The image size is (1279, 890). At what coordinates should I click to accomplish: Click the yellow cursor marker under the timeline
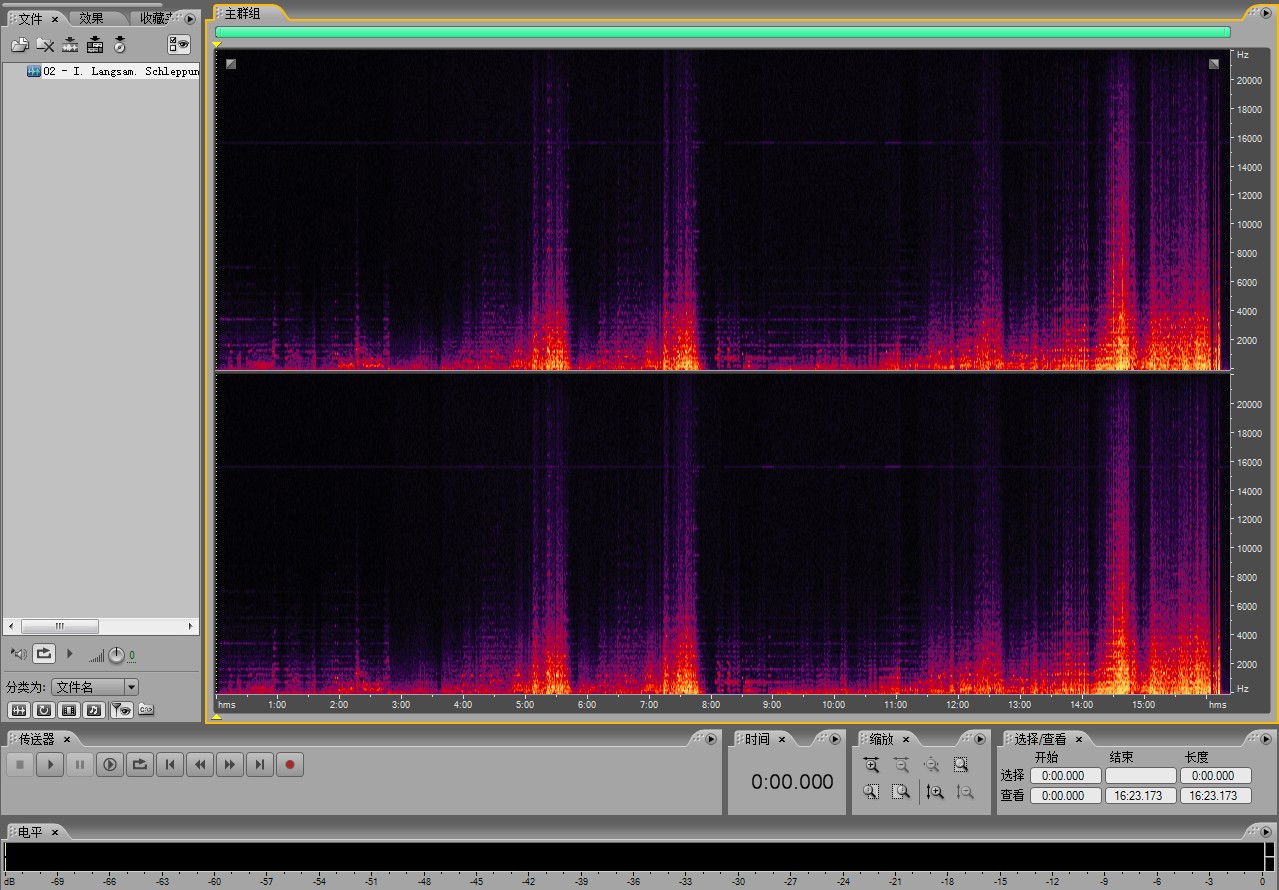point(217,717)
